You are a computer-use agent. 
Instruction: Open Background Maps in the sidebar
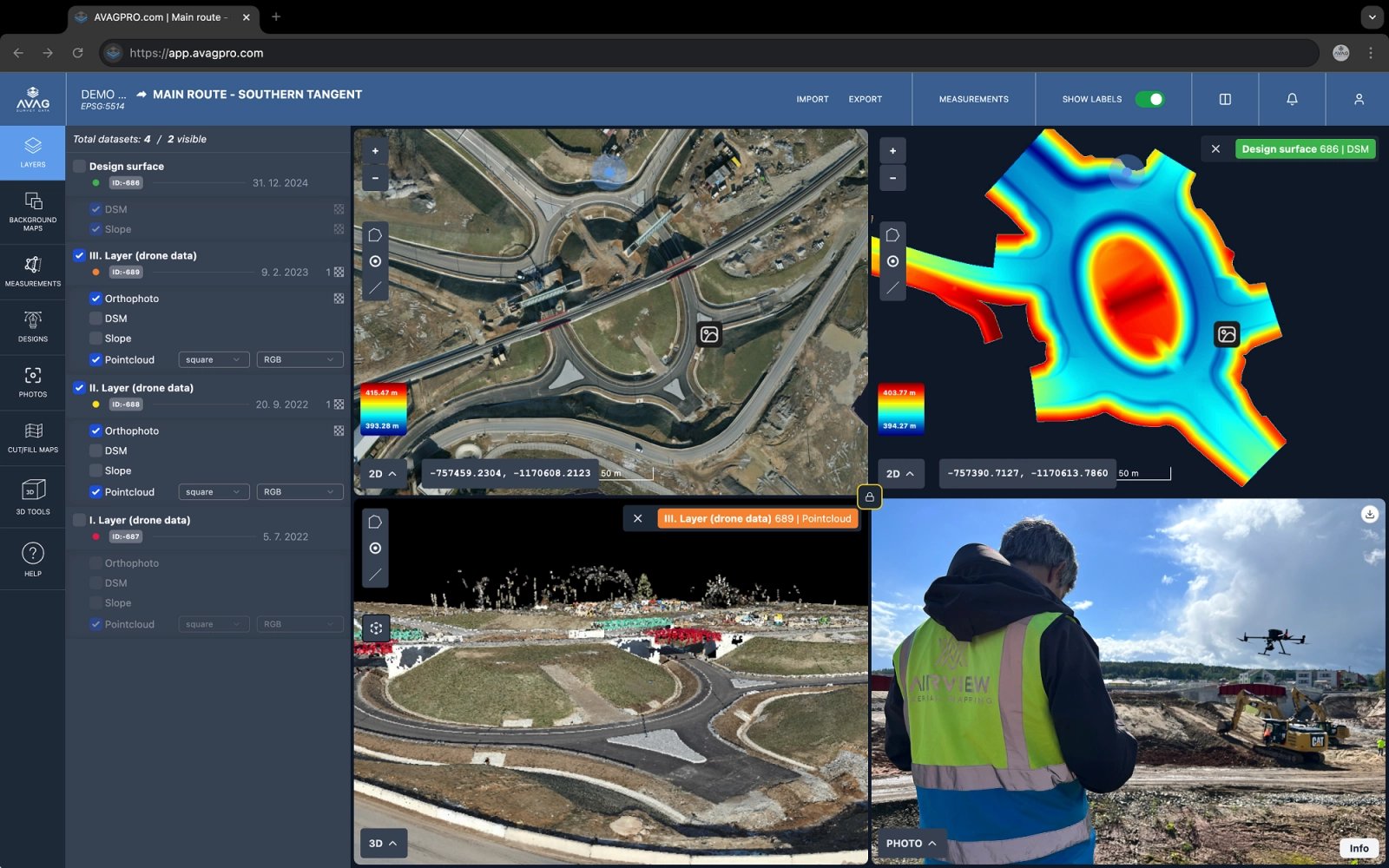coord(33,212)
